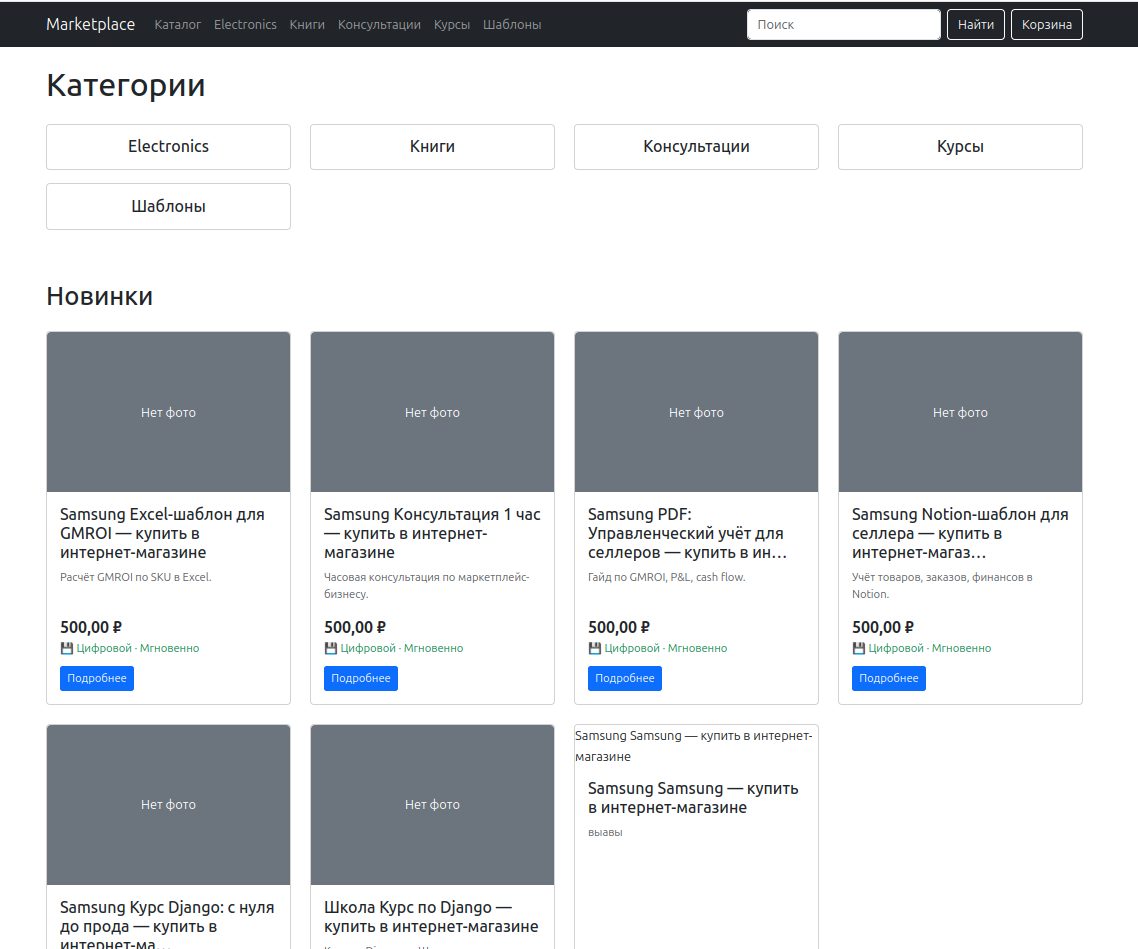Screen dimensions: 1138x949
Task: Open Консультации navbar link
Action: 379,25
